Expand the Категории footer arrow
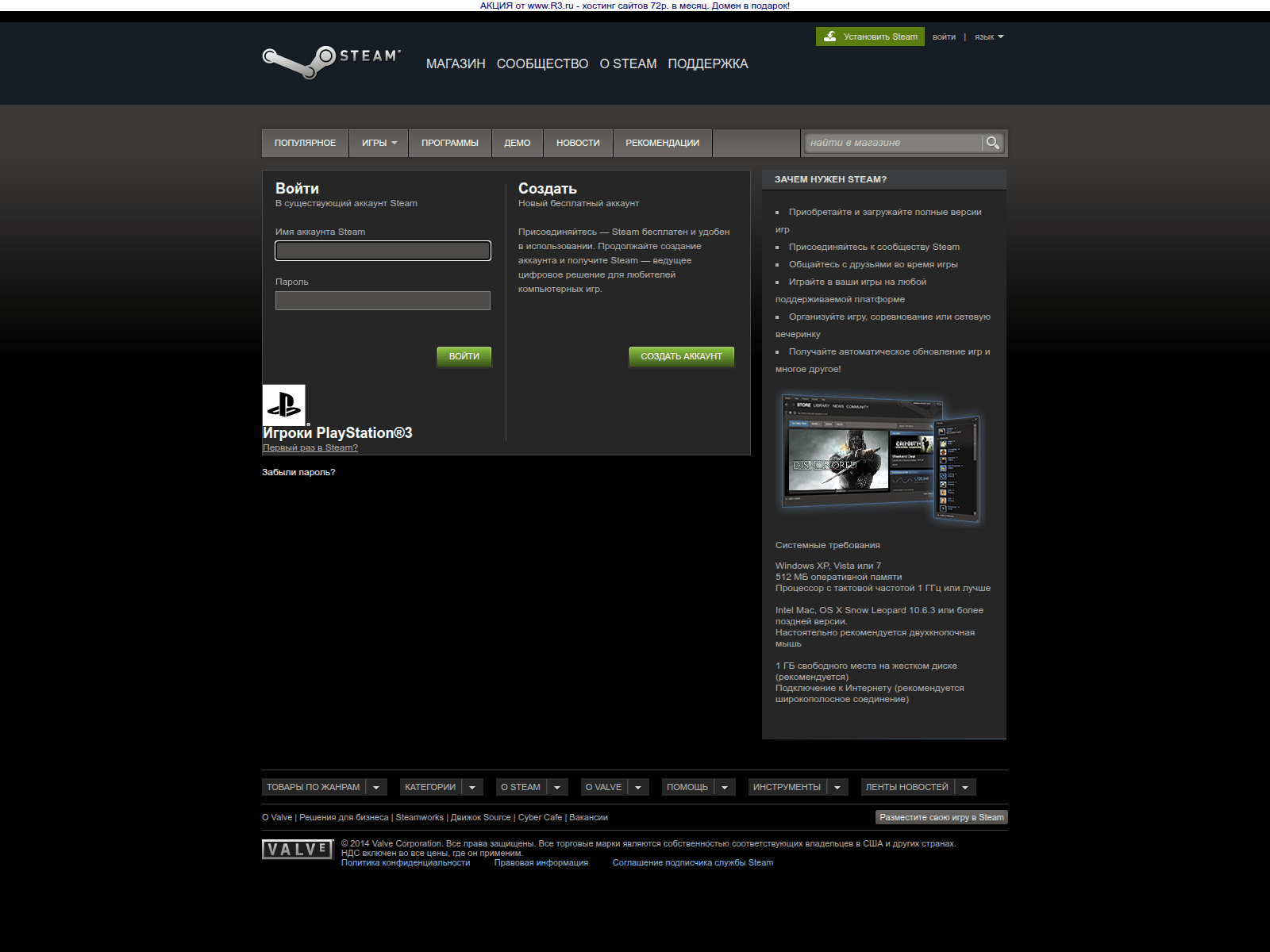This screenshot has height=952, width=1270. pos(472,787)
